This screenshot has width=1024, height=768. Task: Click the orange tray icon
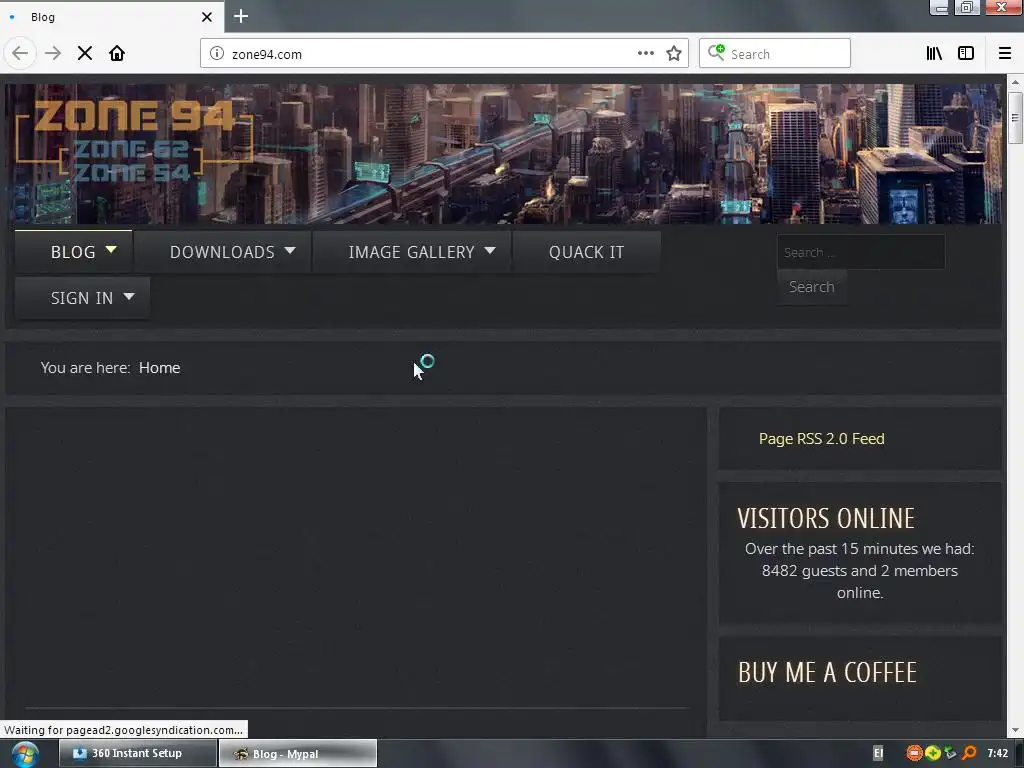click(x=914, y=754)
